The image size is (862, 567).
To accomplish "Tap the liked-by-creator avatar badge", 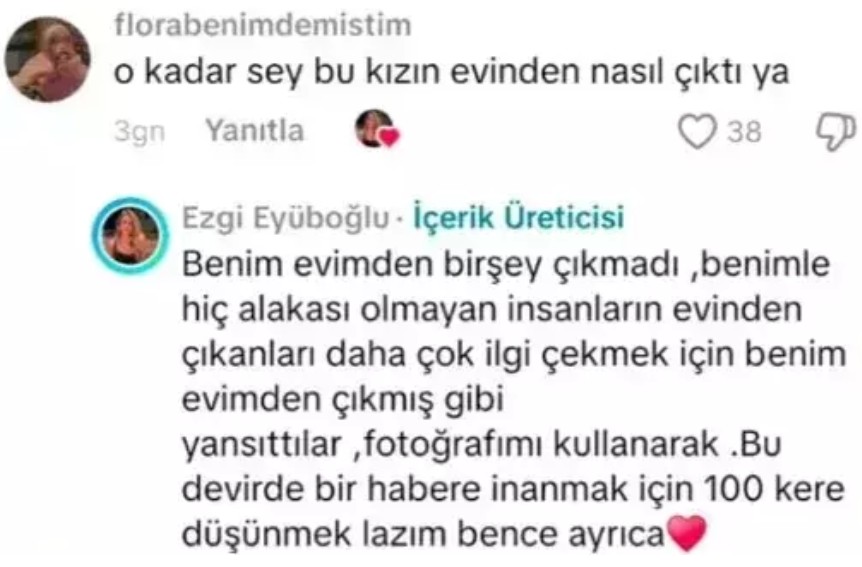I will pos(376,129).
